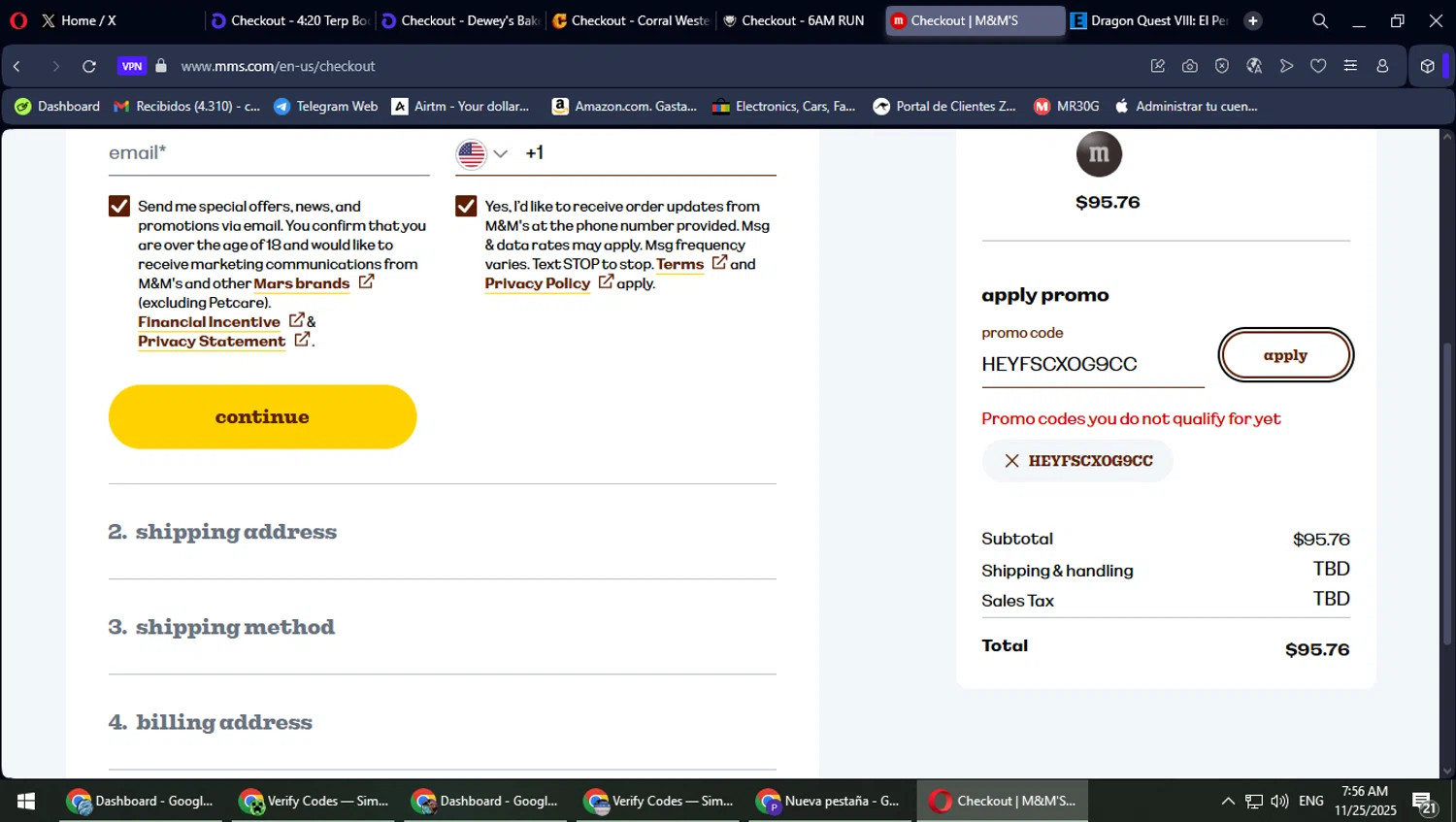The width and height of the screenshot is (1456, 822).
Task: Open the Privacy Statement link
Action: [x=212, y=342]
